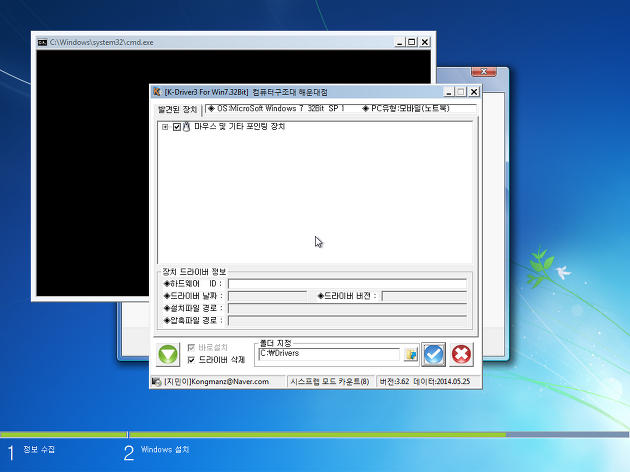Close the background Windows setup dialog
The image size is (630, 472).
(484, 72)
